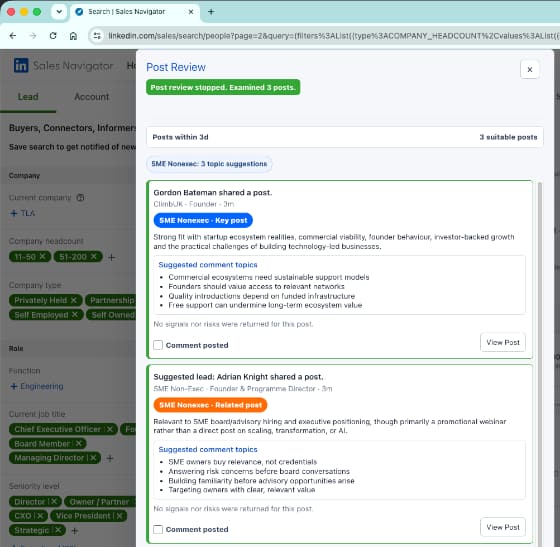Click 'Posts within 3d' label

point(180,137)
